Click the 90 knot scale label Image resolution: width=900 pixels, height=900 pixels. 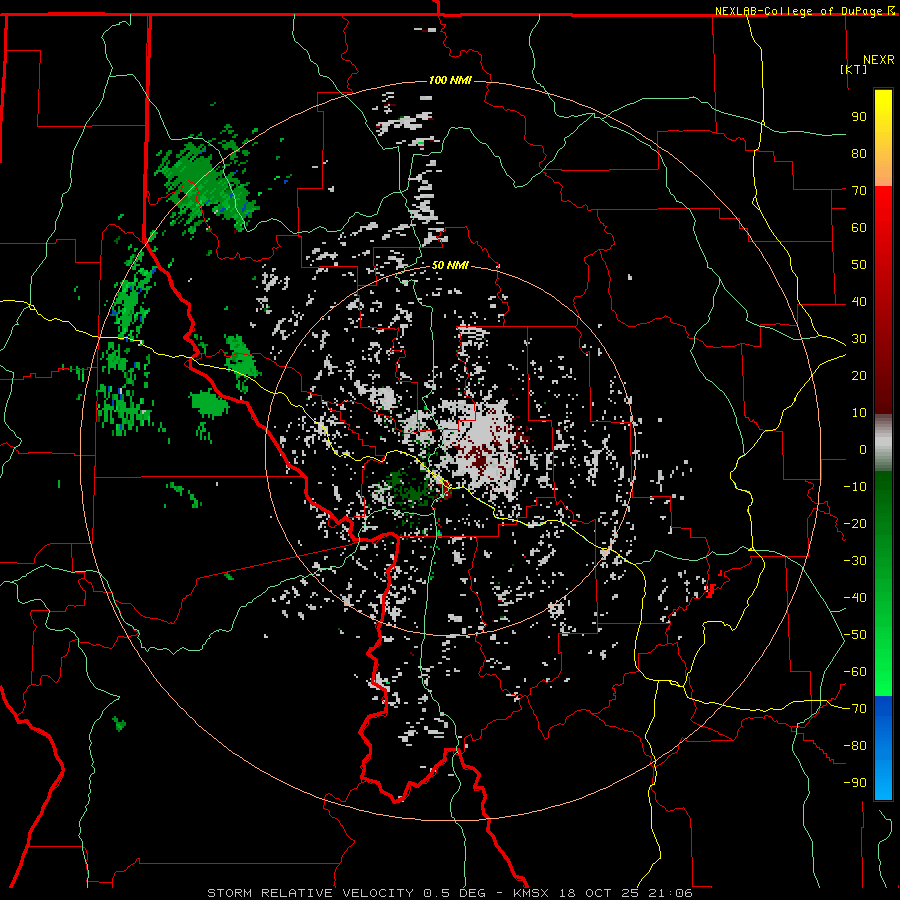pyautogui.click(x=859, y=117)
